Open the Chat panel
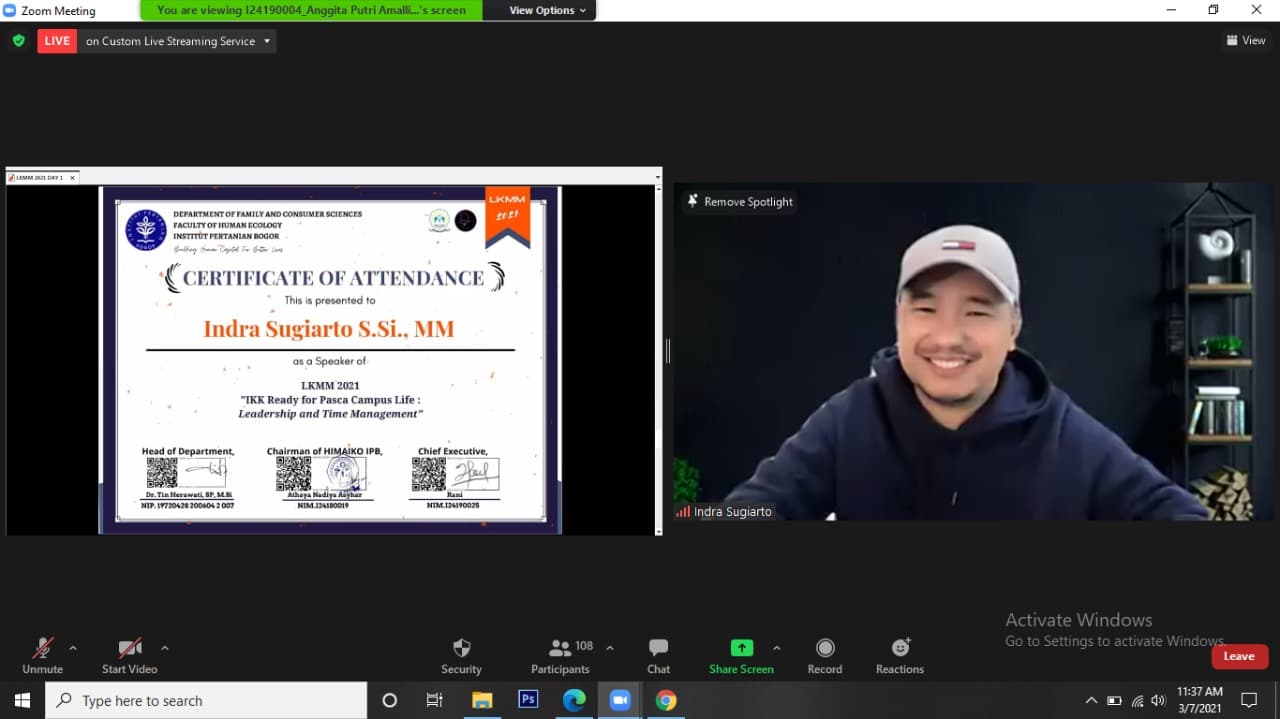Screen dimensions: 1280x719 click(x=658, y=648)
